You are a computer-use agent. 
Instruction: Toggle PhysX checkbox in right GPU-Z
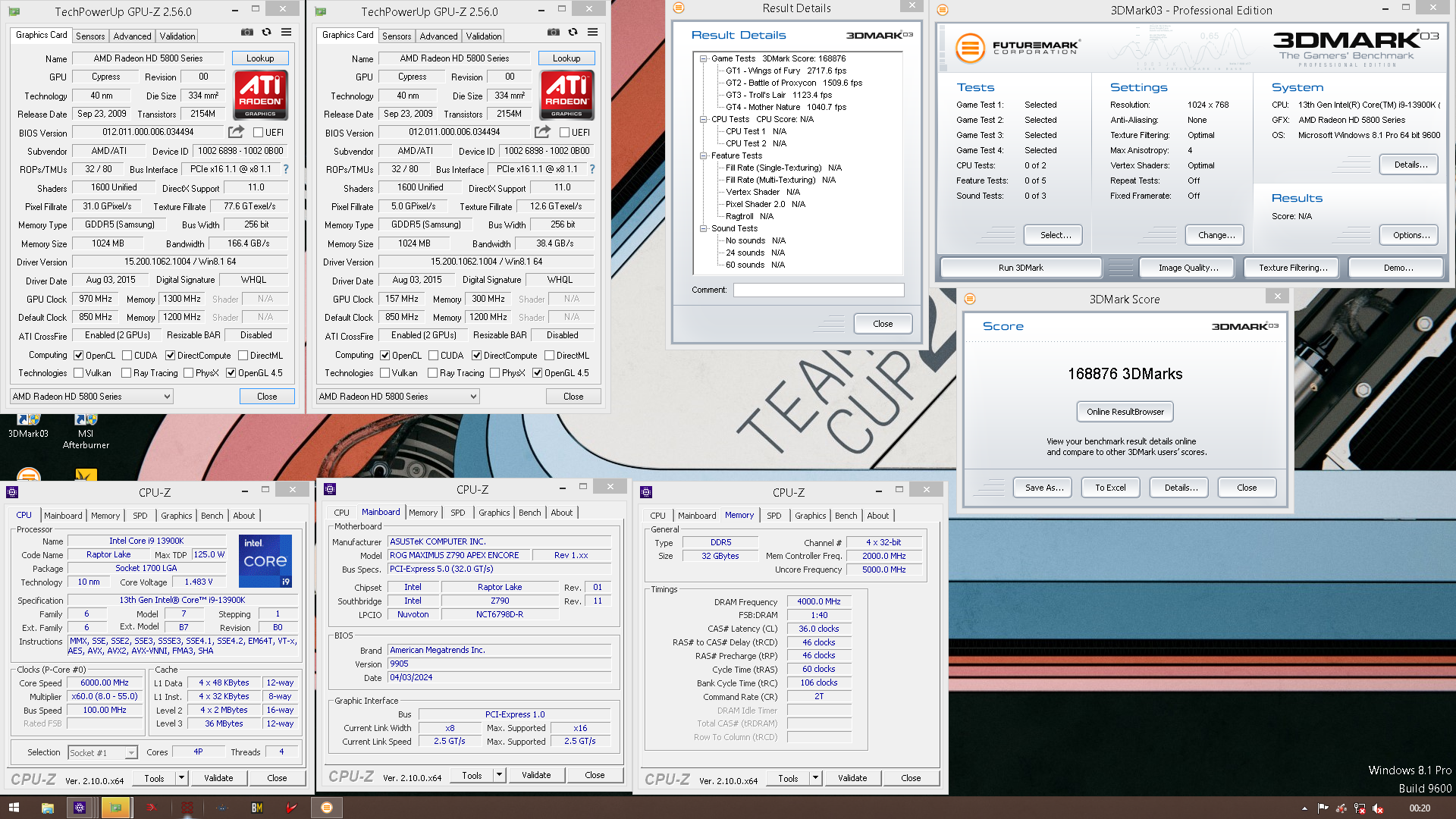click(x=494, y=372)
